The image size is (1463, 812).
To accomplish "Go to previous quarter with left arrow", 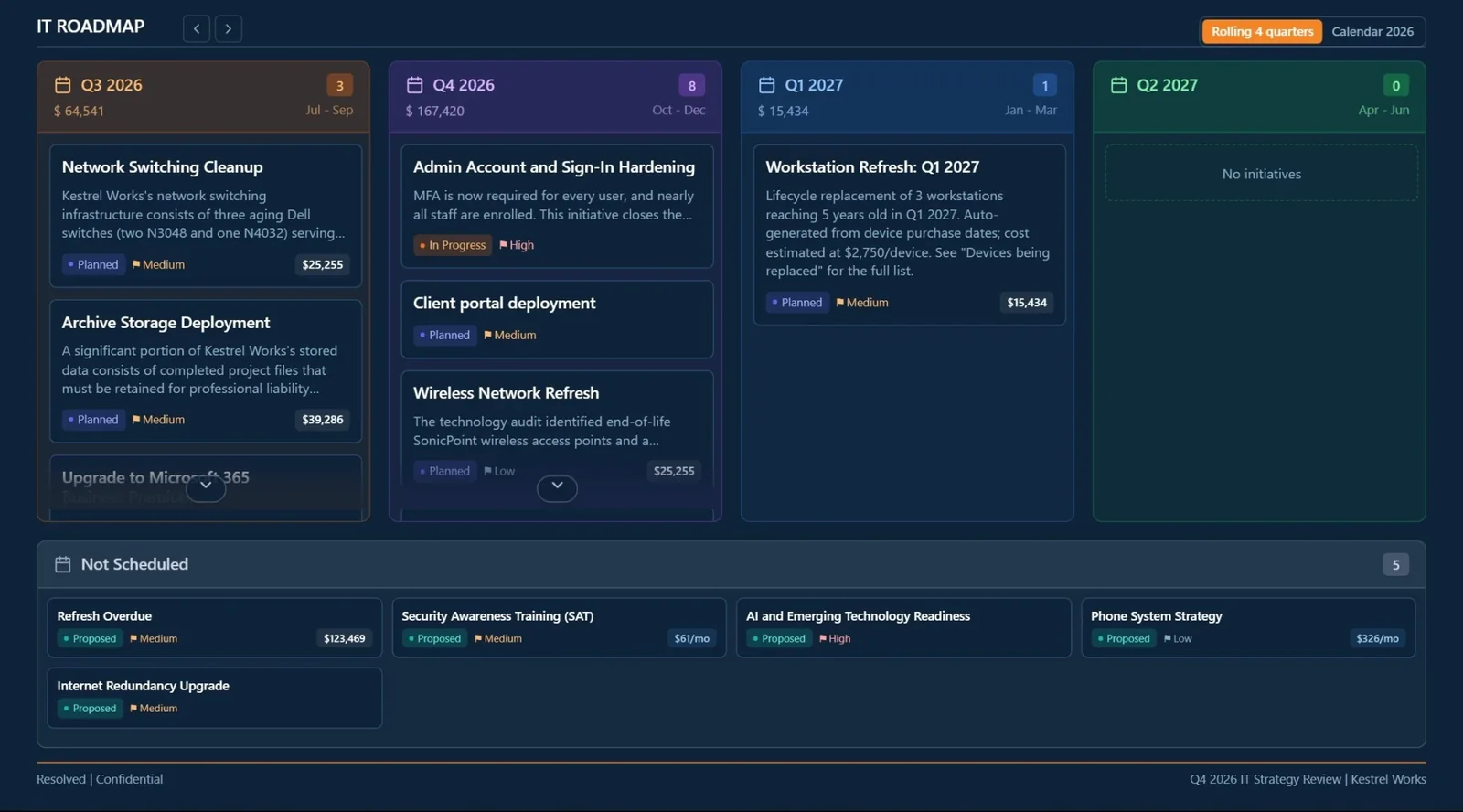I will [x=197, y=28].
